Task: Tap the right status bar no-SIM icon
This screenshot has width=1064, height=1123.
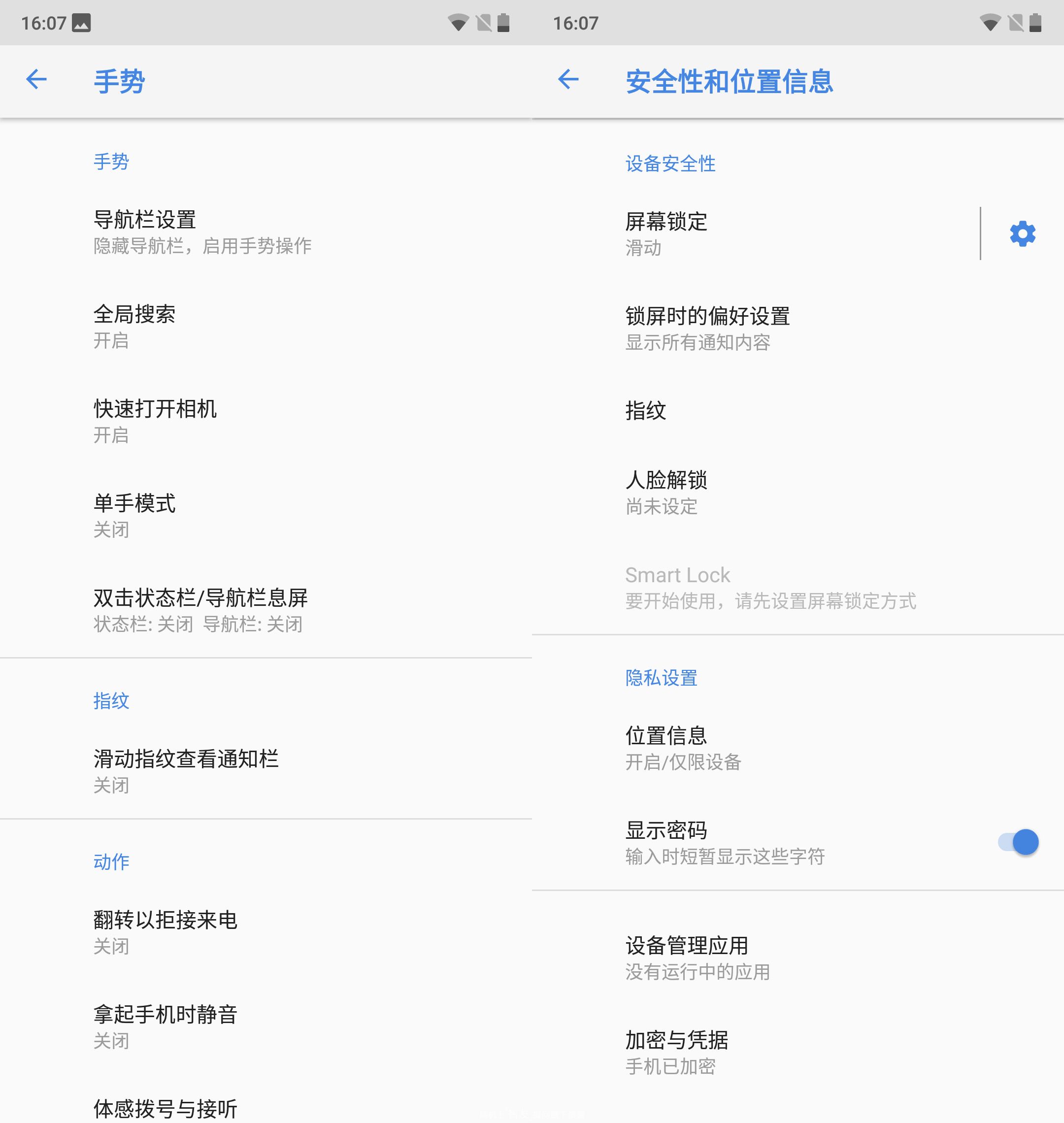Action: point(1016,23)
